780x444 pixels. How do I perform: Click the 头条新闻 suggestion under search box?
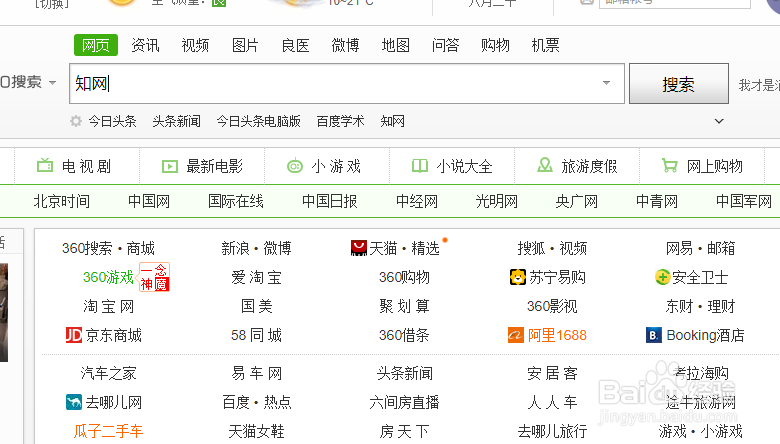[177, 121]
